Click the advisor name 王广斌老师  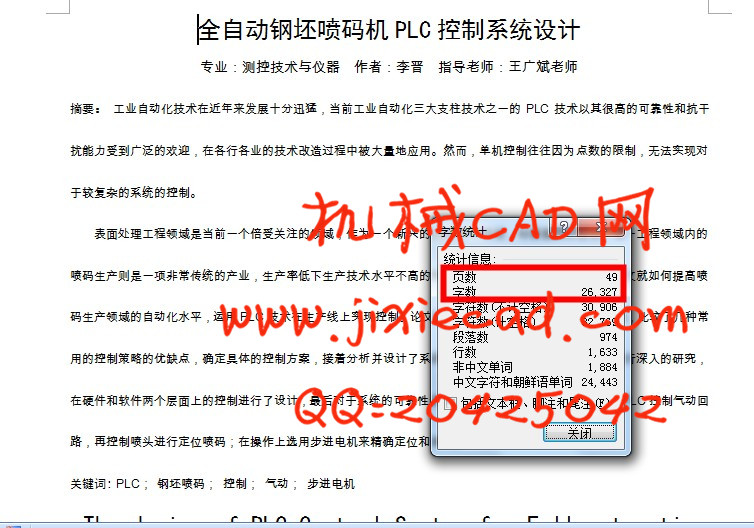pyautogui.click(x=543, y=67)
